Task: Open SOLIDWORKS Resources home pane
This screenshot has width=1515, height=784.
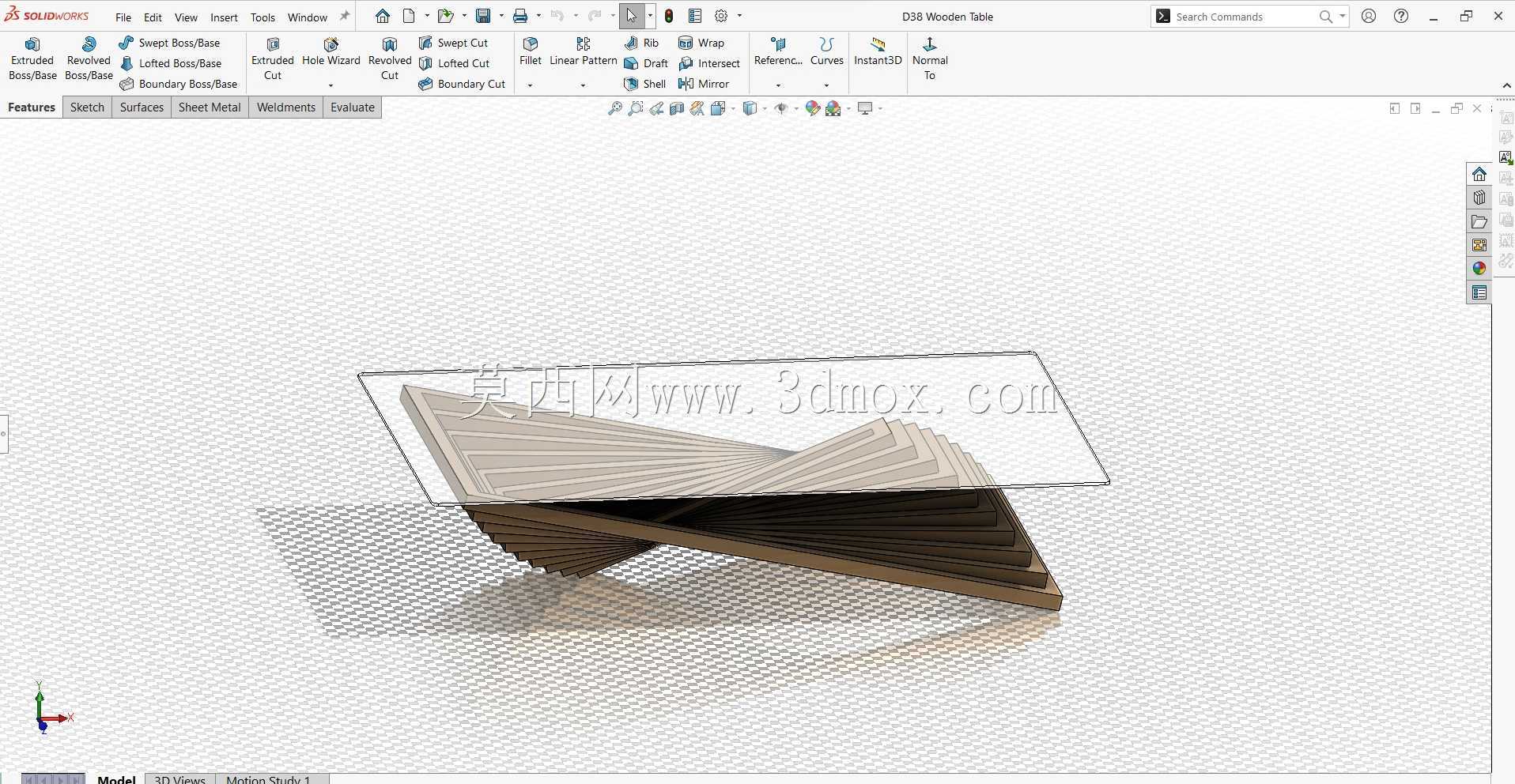Action: pyautogui.click(x=1479, y=174)
